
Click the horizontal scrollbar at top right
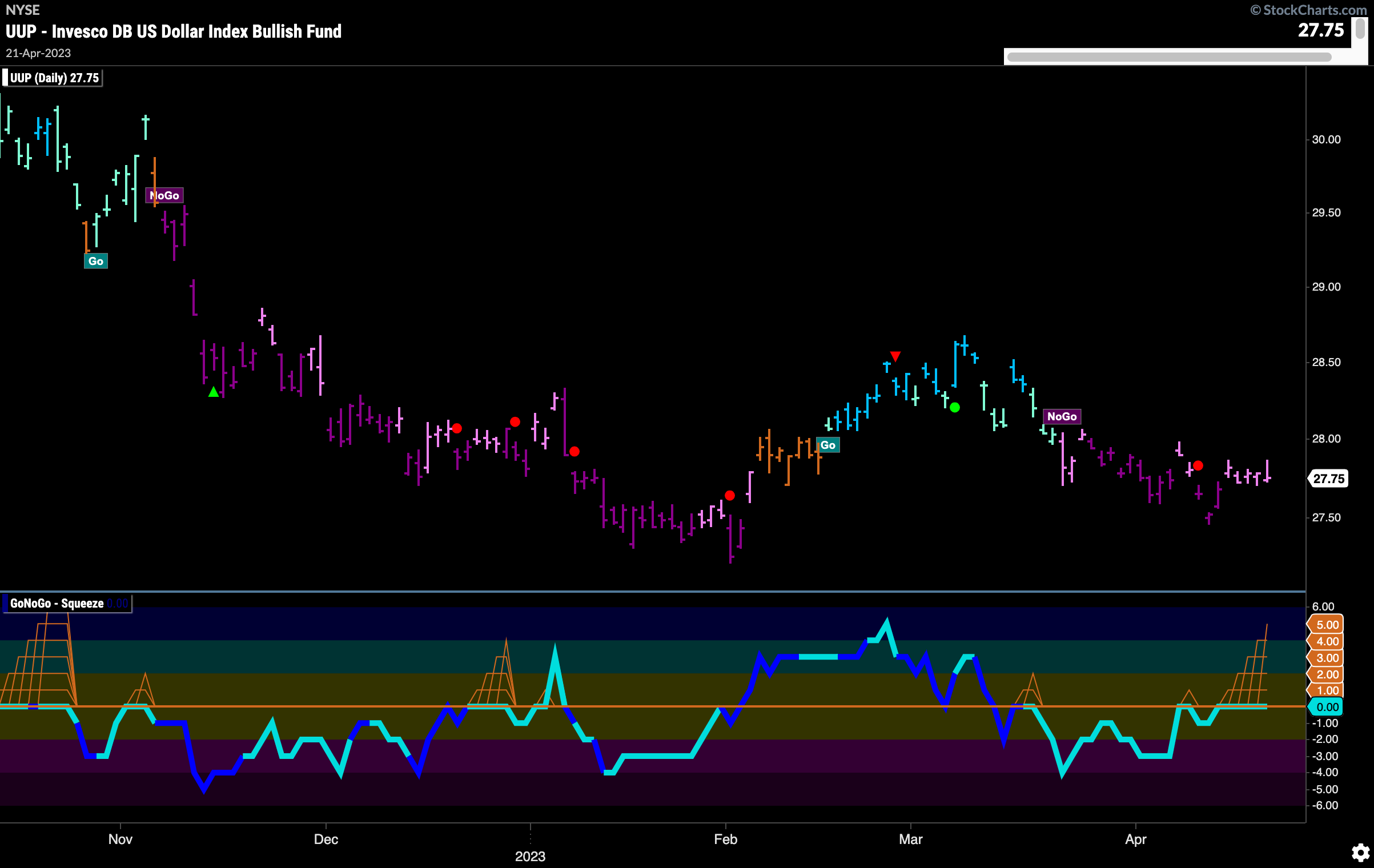coord(1169,57)
